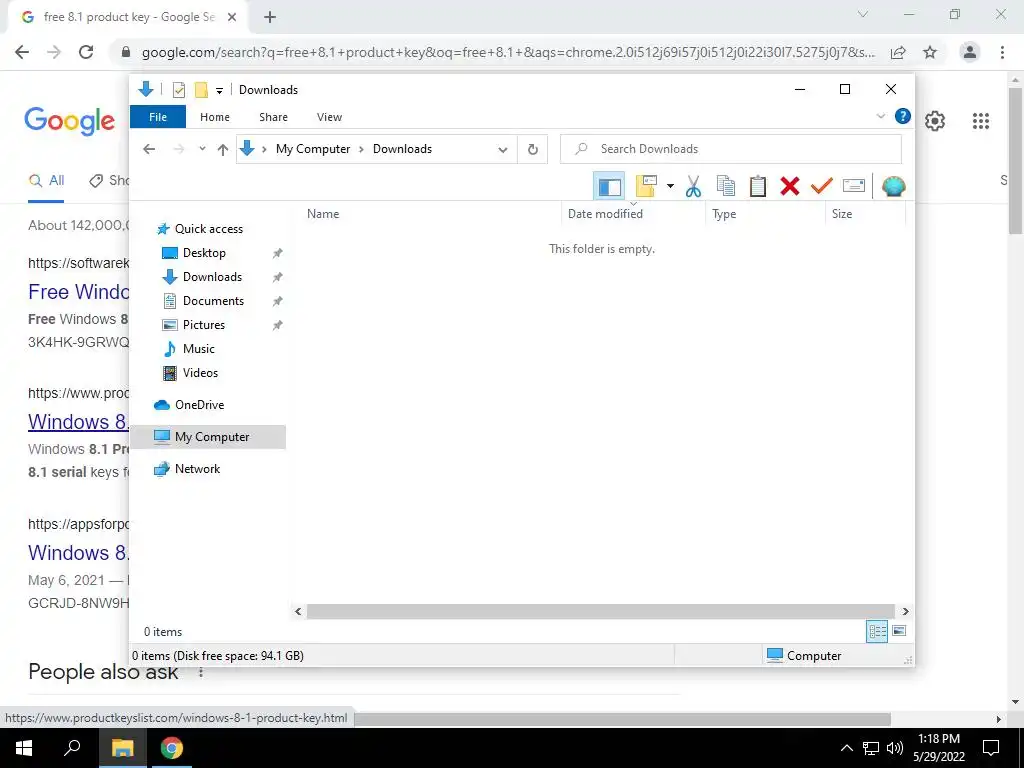The width and height of the screenshot is (1024, 768).
Task: Click the envelope Email icon
Action: (854, 187)
